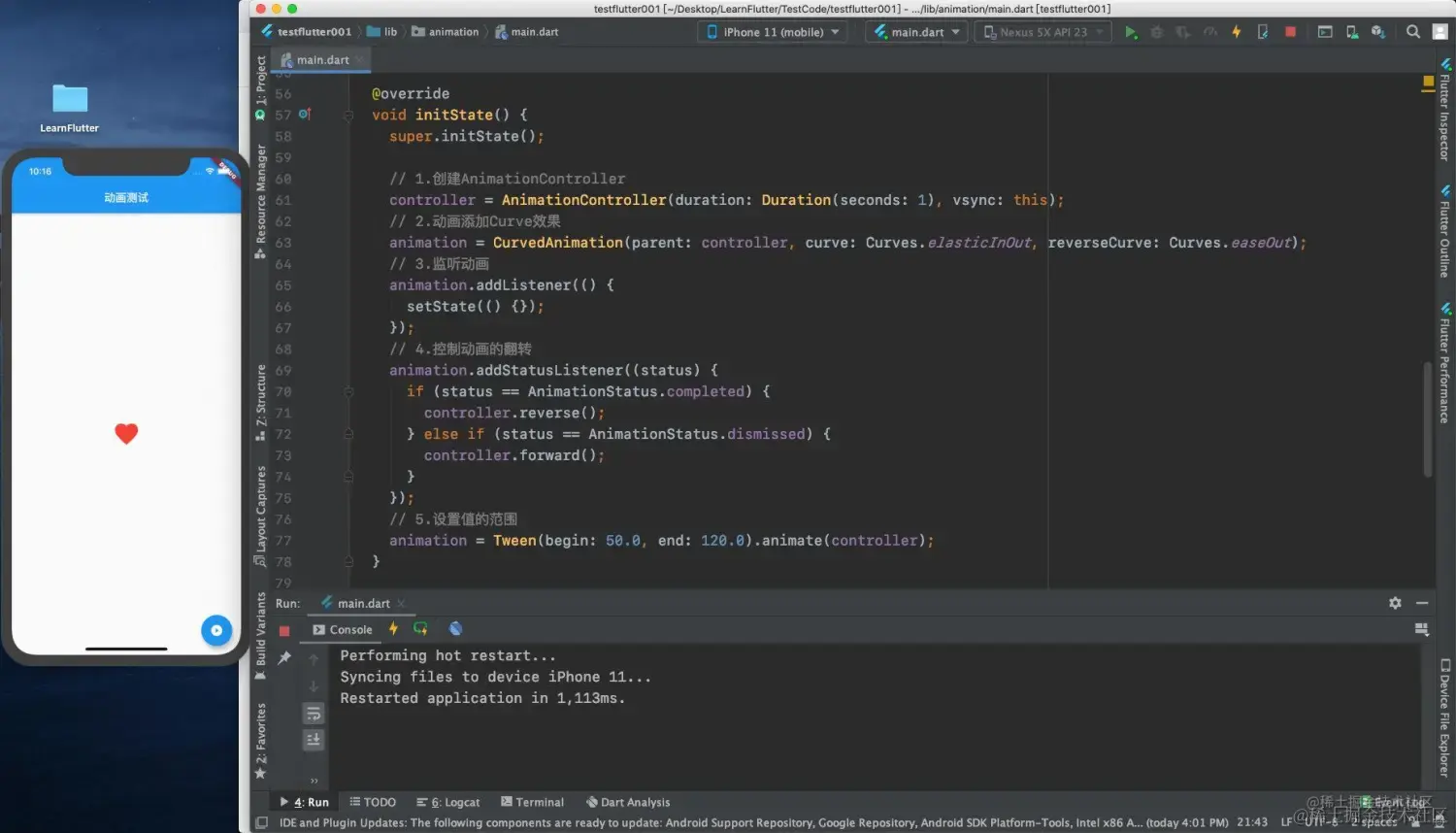The width and height of the screenshot is (1456, 833).
Task: Toggle scroll to end in console
Action: click(x=314, y=740)
